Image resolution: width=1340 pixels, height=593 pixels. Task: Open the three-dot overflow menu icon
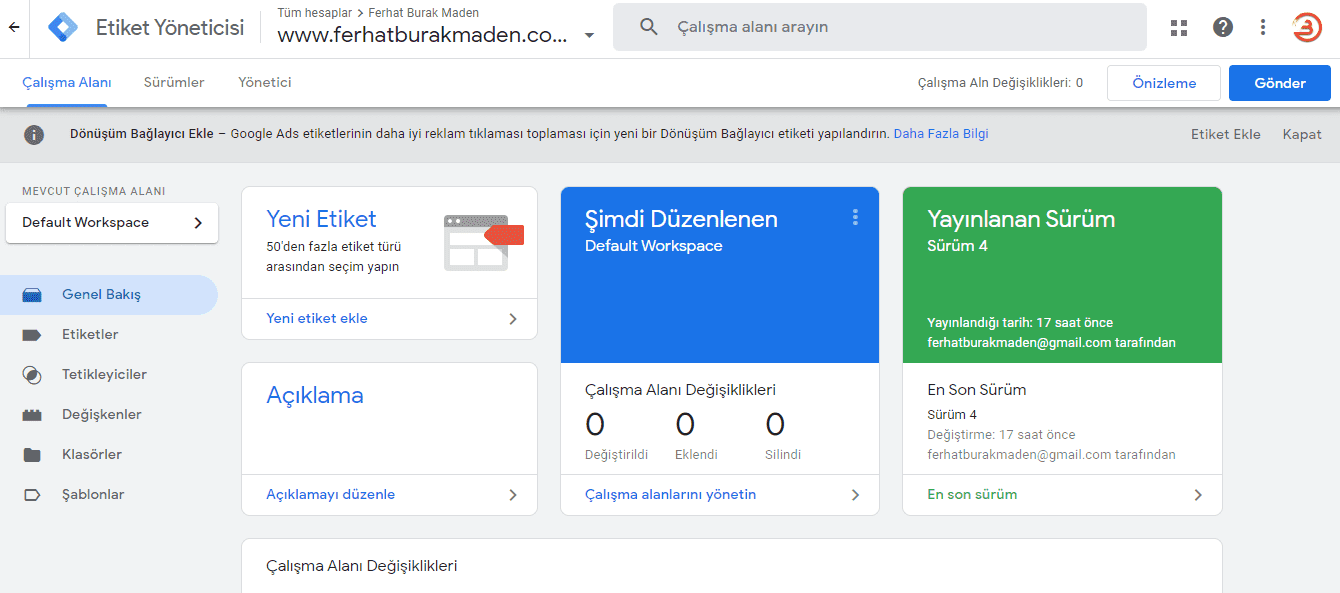click(1263, 27)
